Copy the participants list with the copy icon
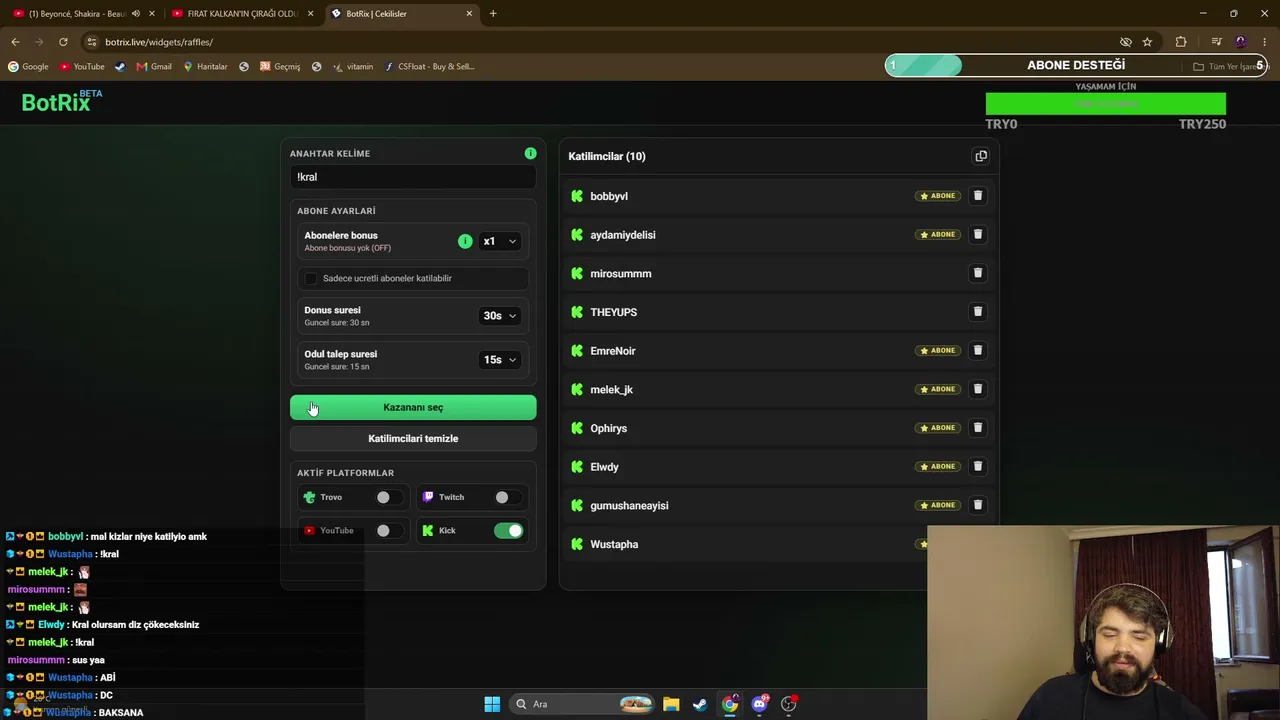 pos(981,156)
